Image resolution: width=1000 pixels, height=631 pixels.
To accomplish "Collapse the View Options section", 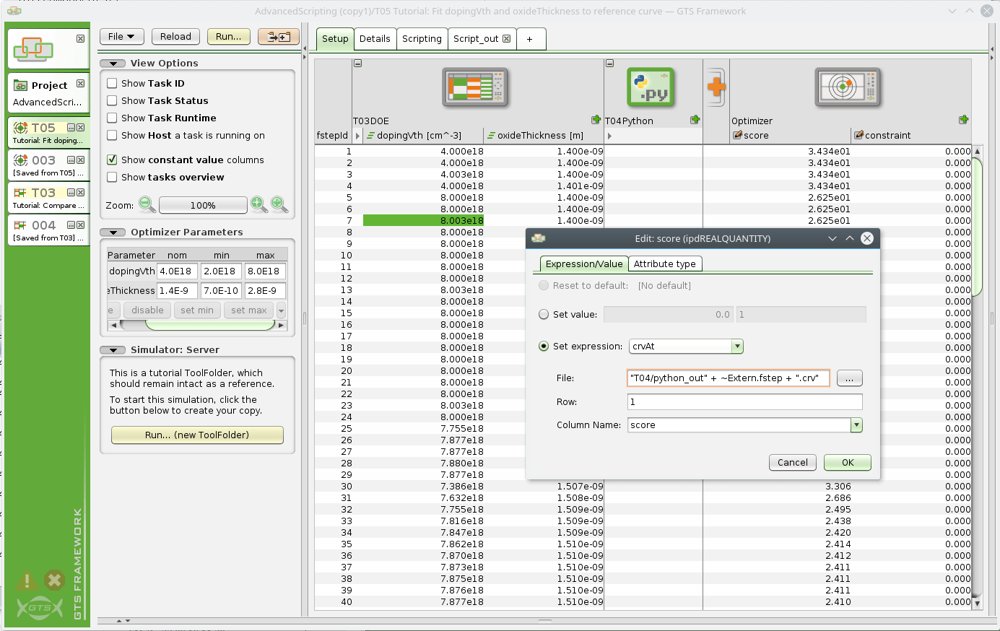I will 113,63.
